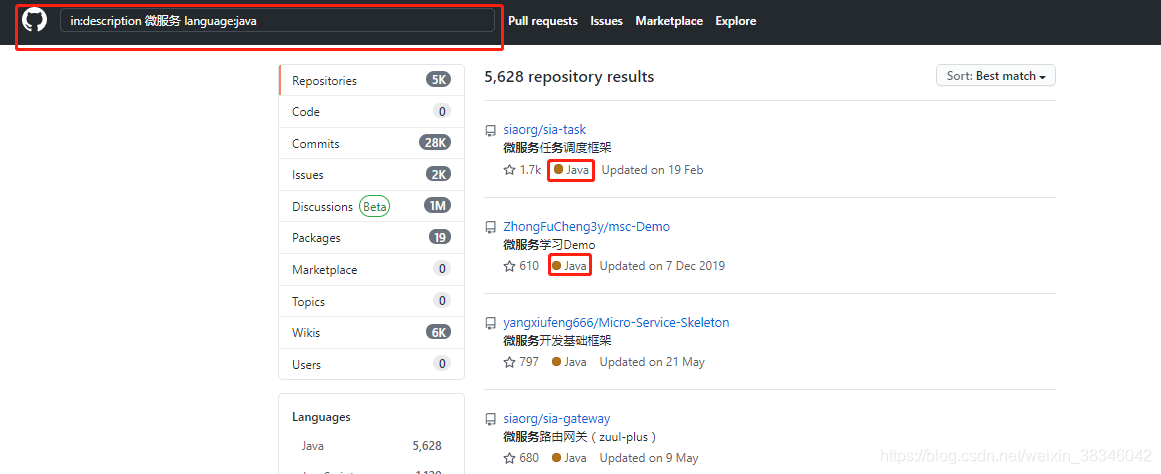Screen dimensions: 1161x474
Task: Click the 1.7k stars link for sia-task
Action: (x=523, y=170)
